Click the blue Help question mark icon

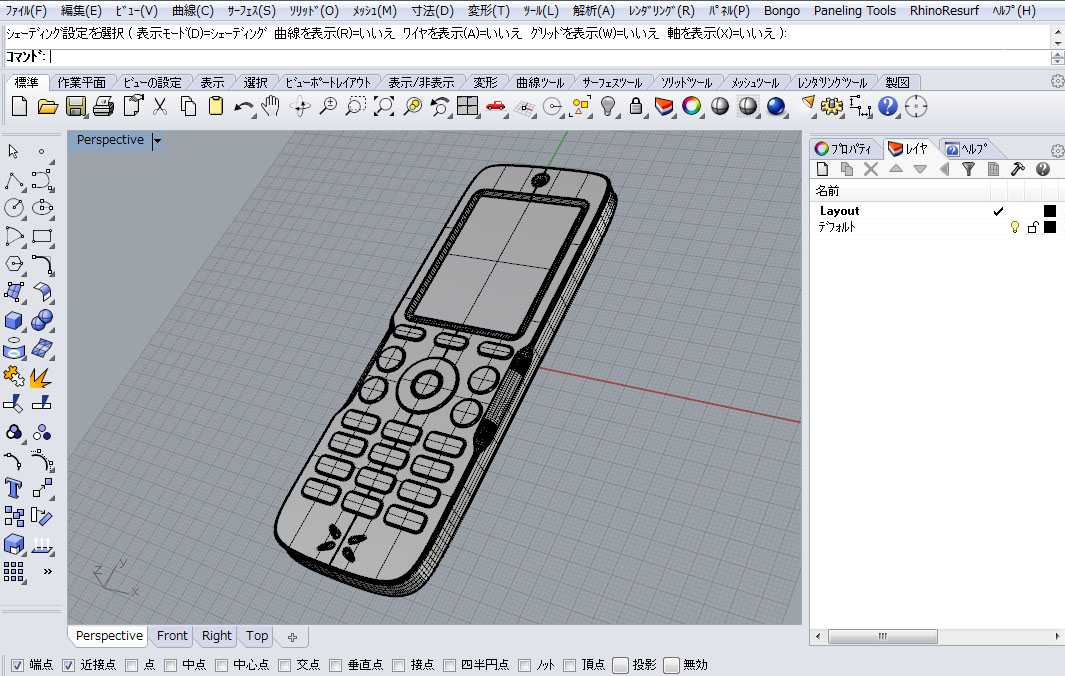(887, 106)
